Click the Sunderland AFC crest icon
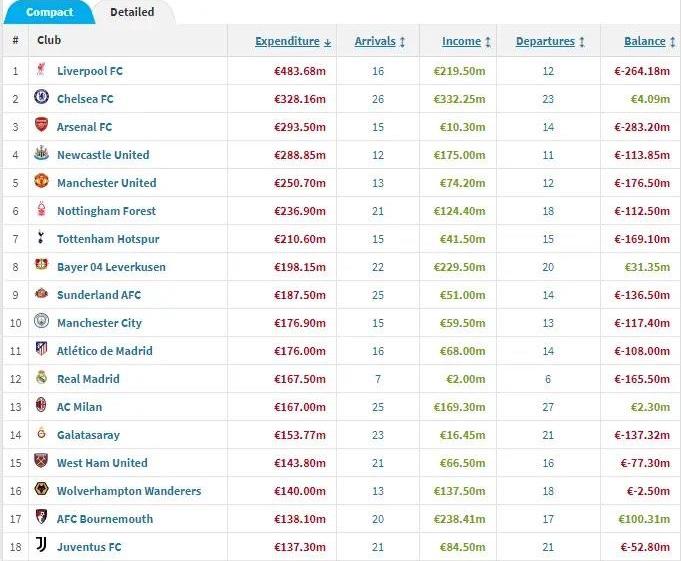Screen dimensions: 681x561 pos(41,293)
